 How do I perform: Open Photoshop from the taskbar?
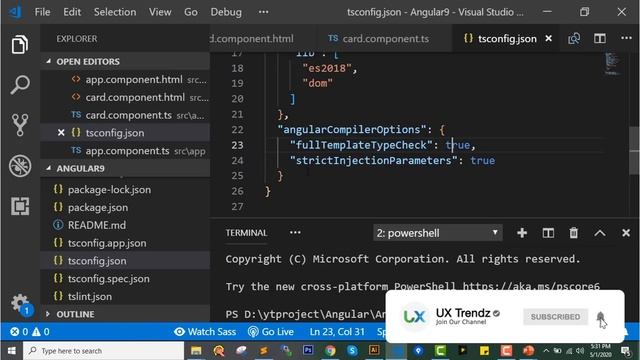(308, 350)
